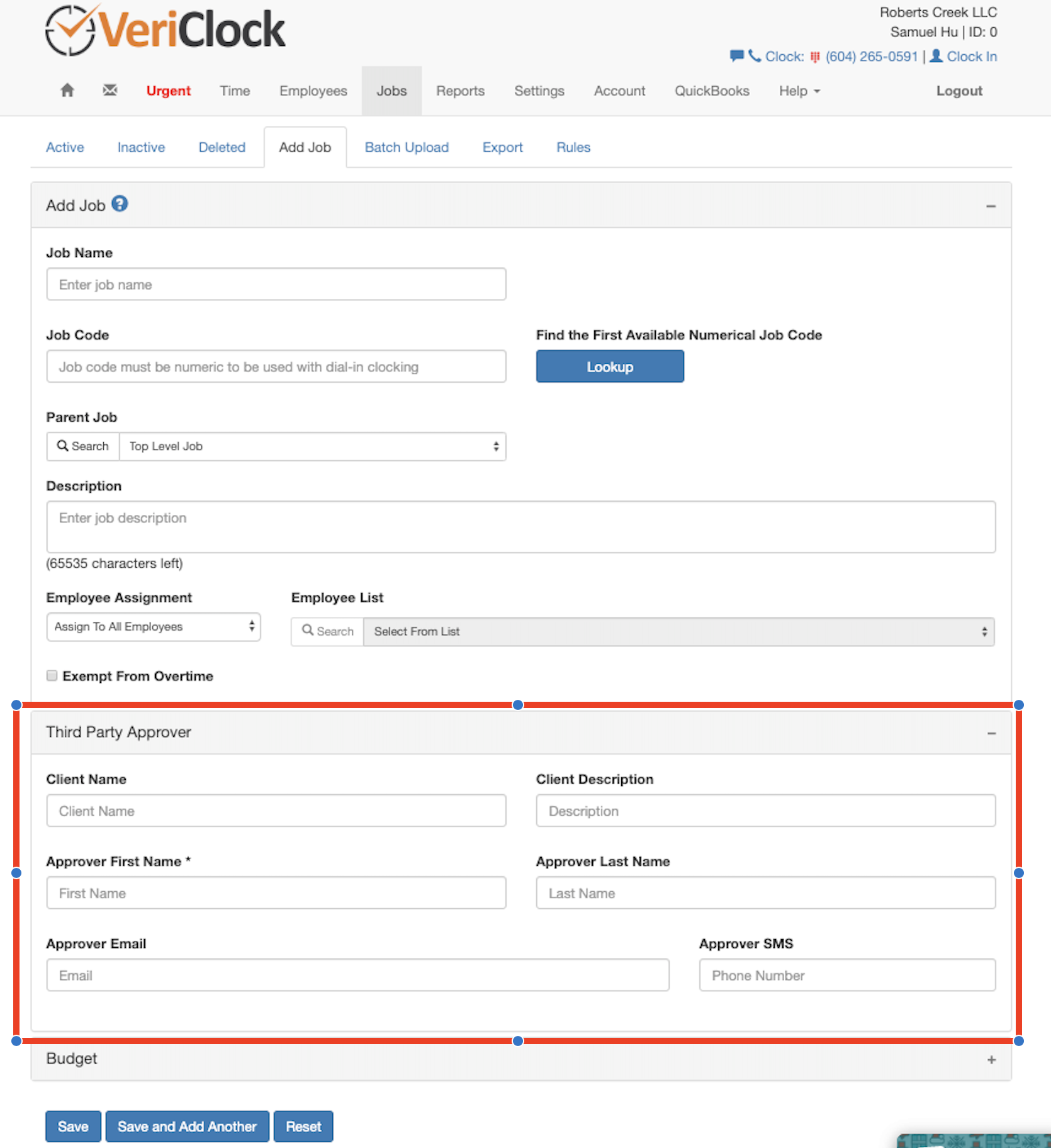This screenshot has width=1051, height=1148.
Task: Click Save and Add Another button
Action: pyautogui.click(x=187, y=1127)
